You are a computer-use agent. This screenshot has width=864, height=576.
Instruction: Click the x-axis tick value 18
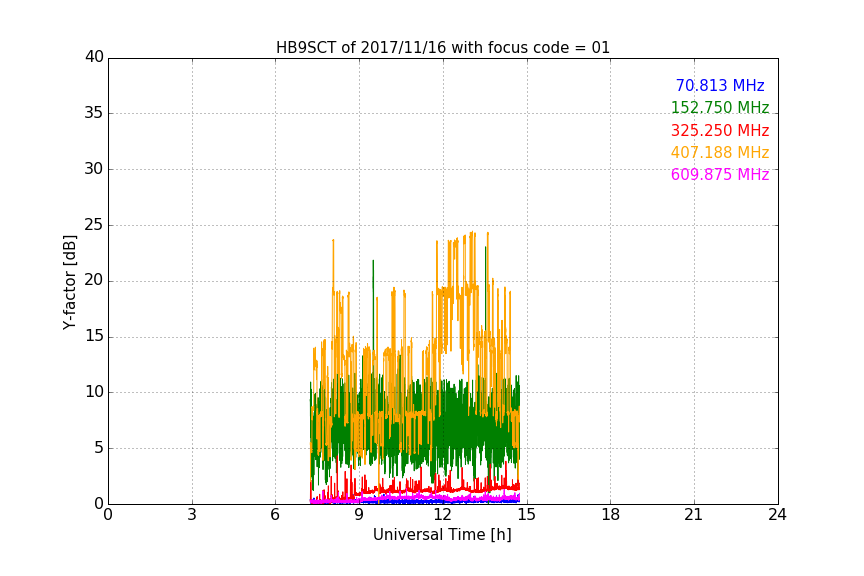[611, 514]
